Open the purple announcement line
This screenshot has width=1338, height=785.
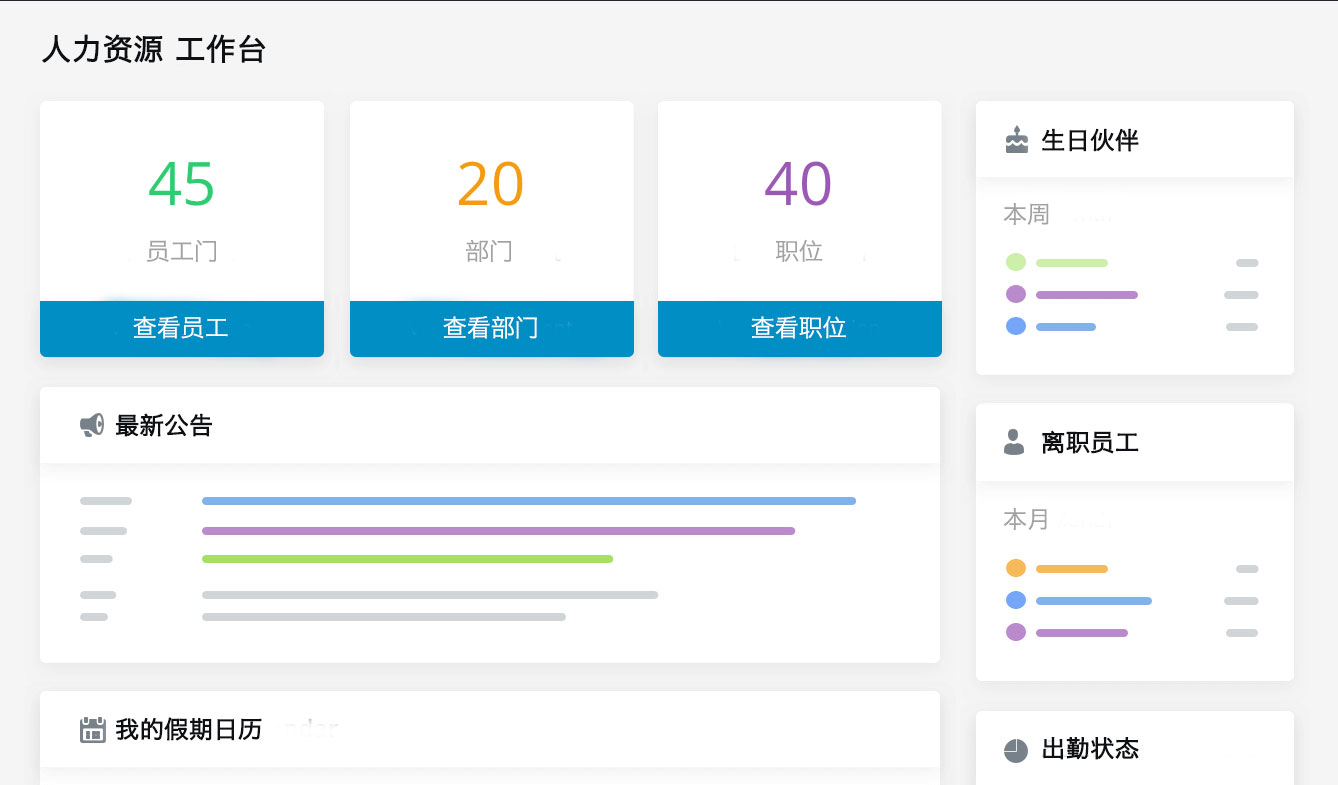coord(498,531)
